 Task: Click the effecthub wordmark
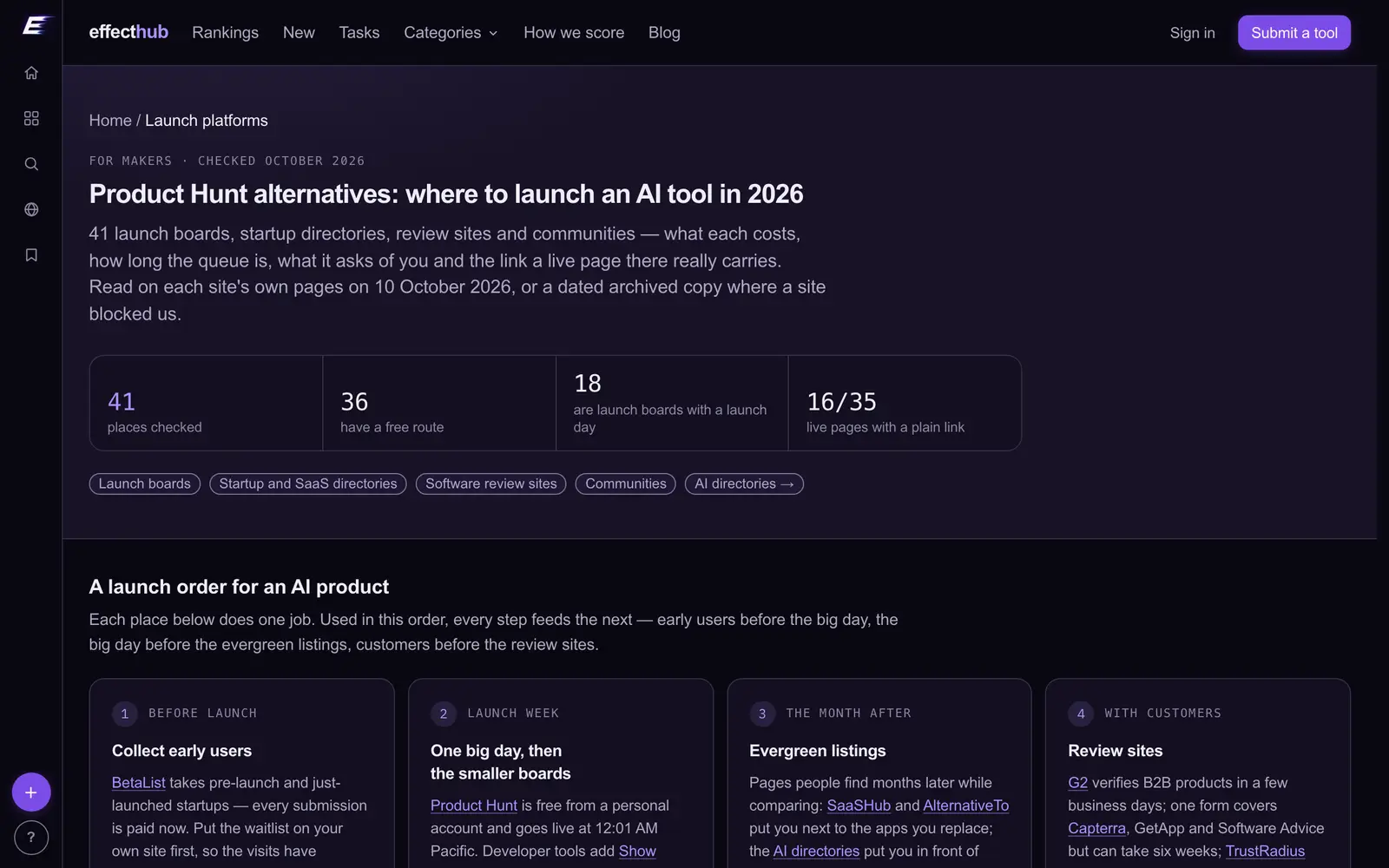click(x=128, y=32)
